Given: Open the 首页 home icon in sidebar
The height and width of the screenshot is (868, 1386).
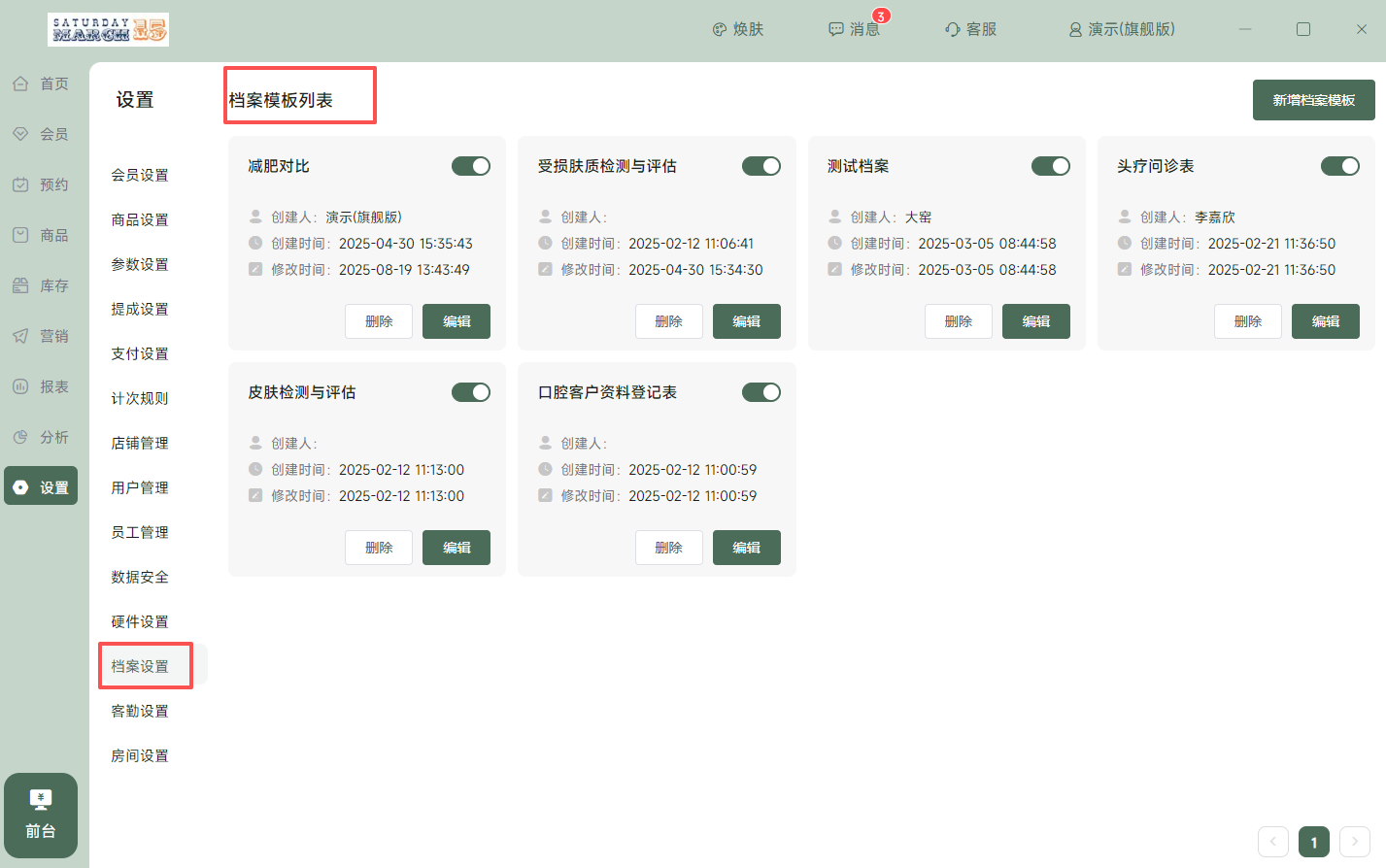Looking at the screenshot, I should pos(20,83).
